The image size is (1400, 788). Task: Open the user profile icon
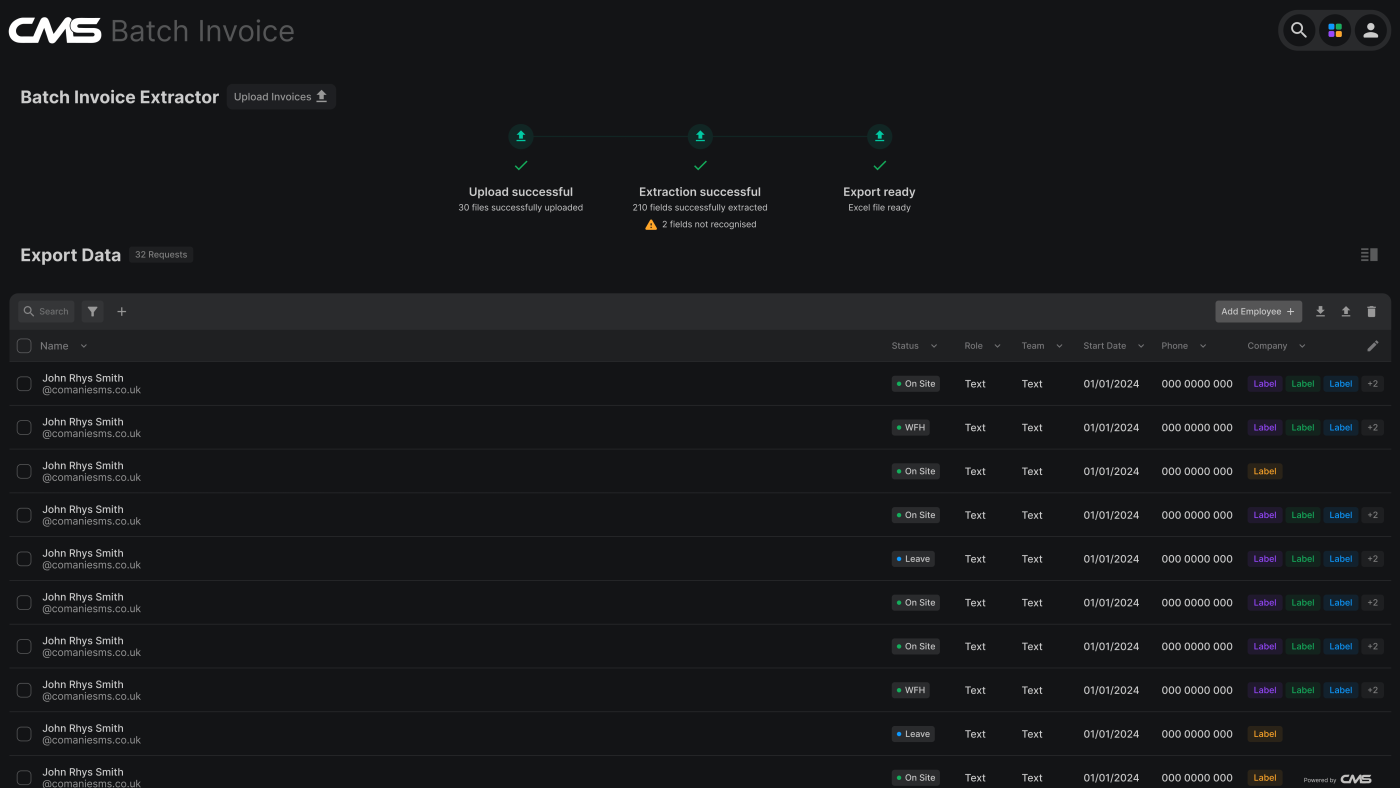pos(1369,30)
